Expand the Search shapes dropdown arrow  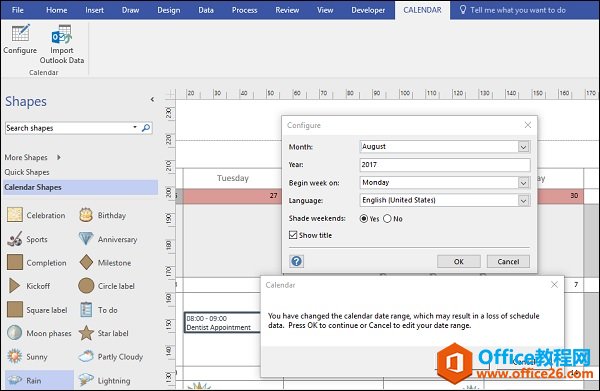click(135, 127)
